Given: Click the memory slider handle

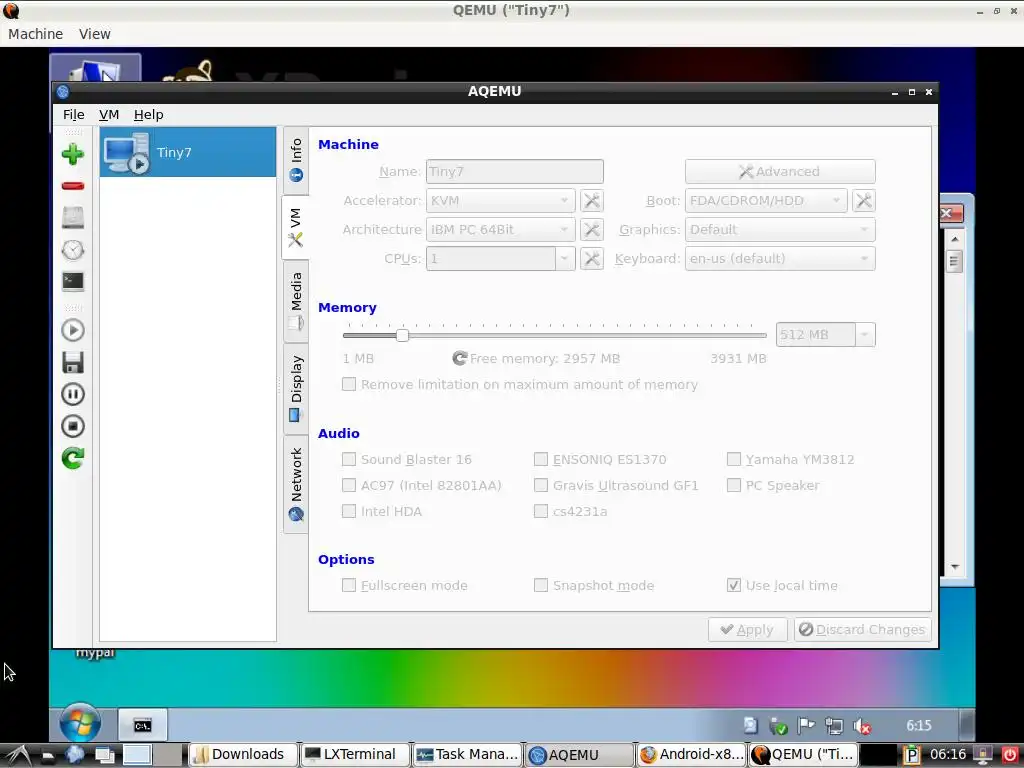Looking at the screenshot, I should coord(402,335).
